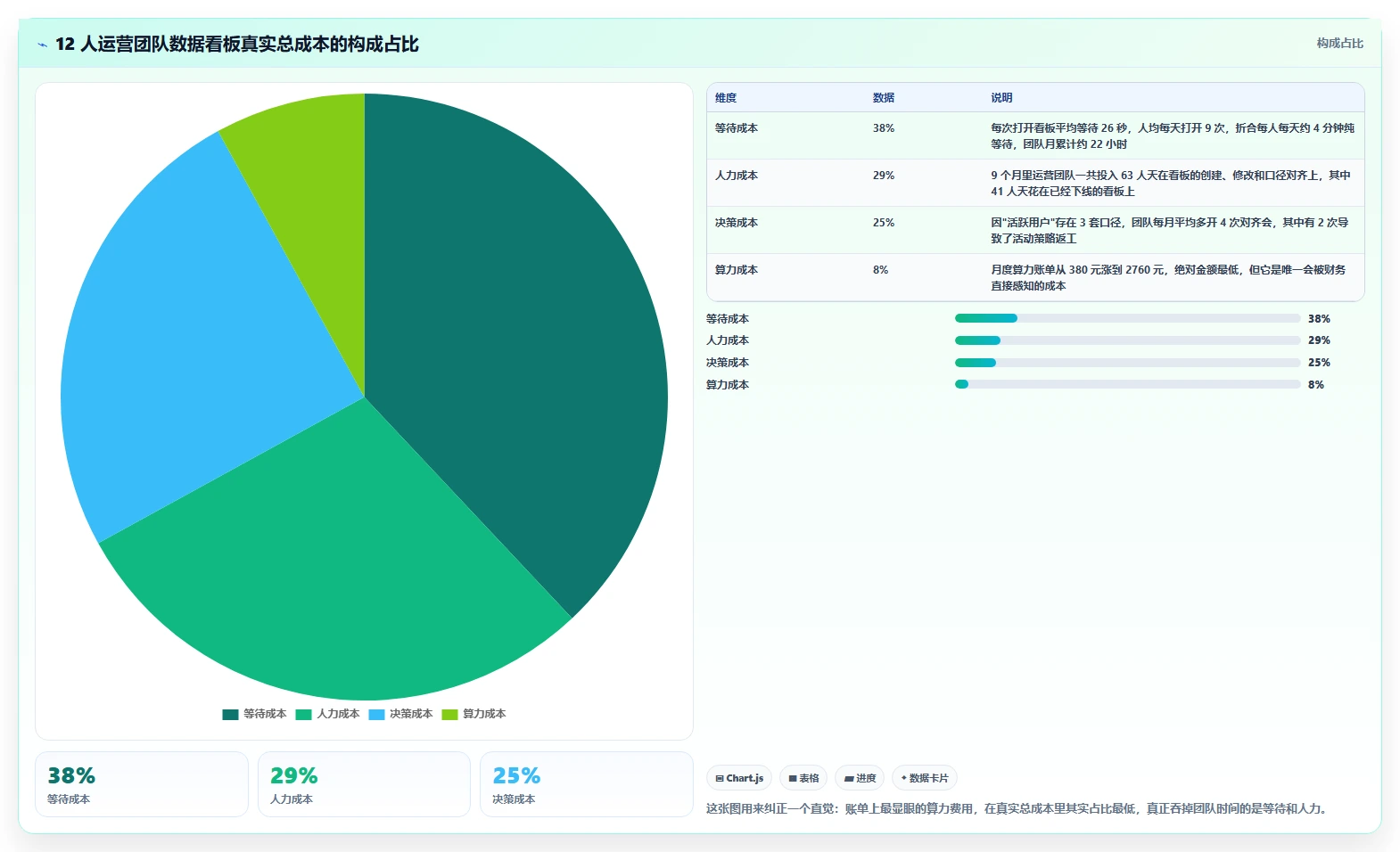Click the 等待成本 legend label text
Screen dimensions: 1400x852
[265, 714]
